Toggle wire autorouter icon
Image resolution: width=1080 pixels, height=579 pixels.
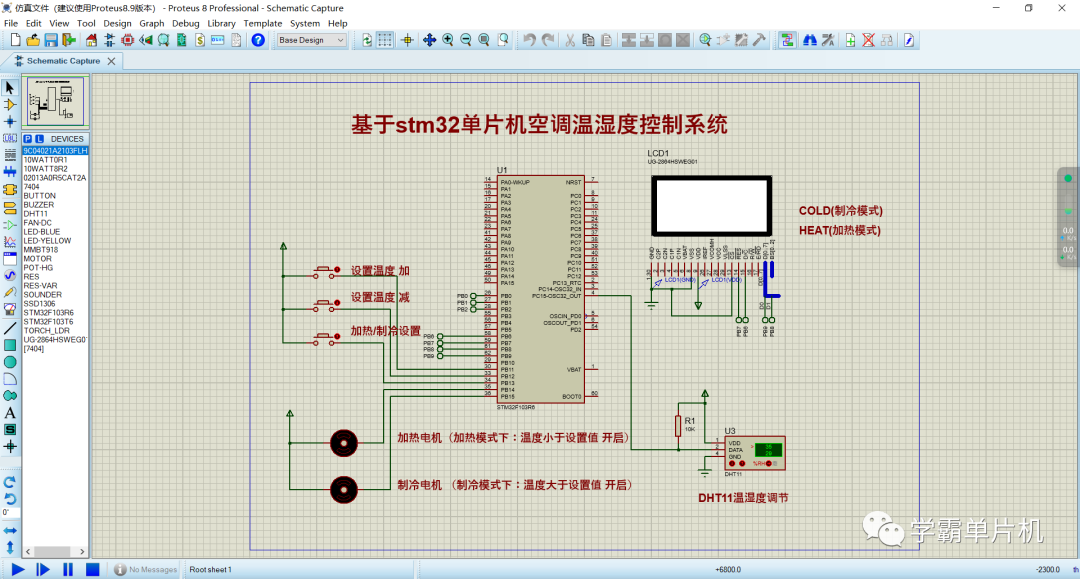tap(787, 41)
